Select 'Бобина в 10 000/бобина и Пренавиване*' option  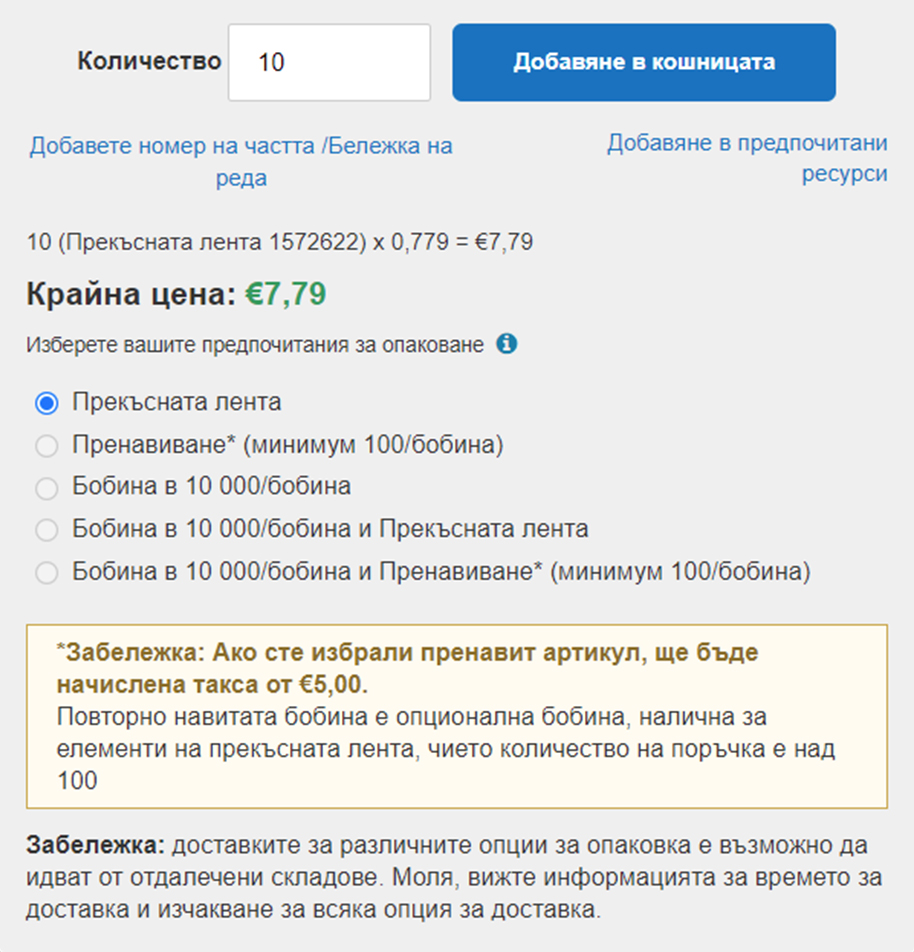click(x=47, y=573)
